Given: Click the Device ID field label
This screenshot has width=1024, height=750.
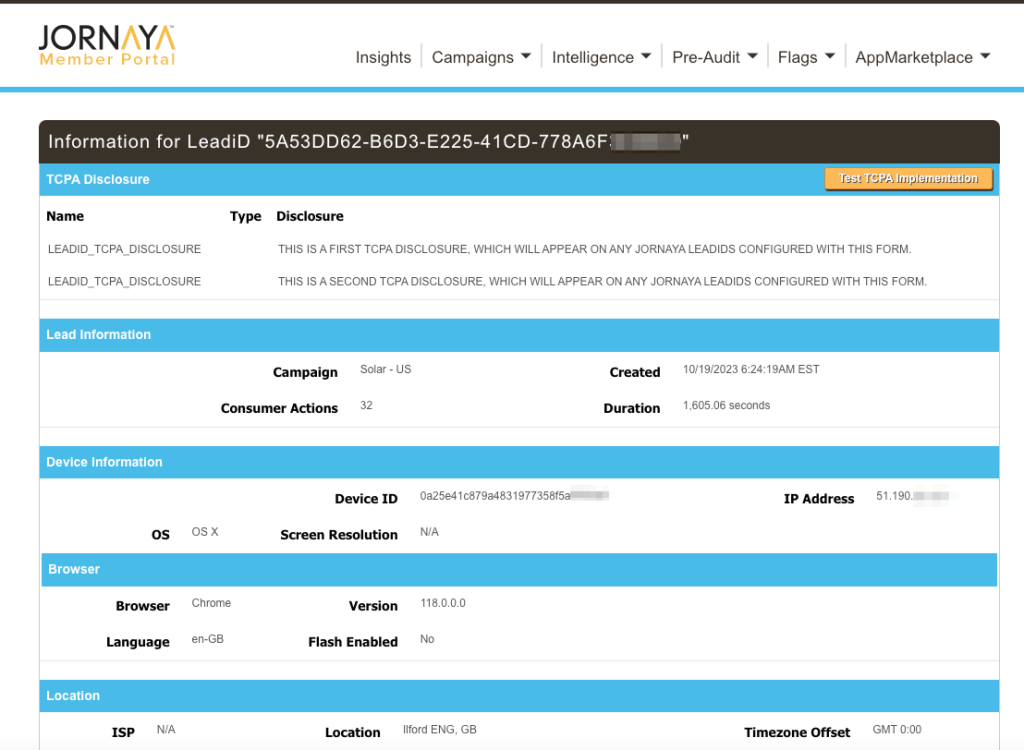Looking at the screenshot, I should (x=366, y=499).
